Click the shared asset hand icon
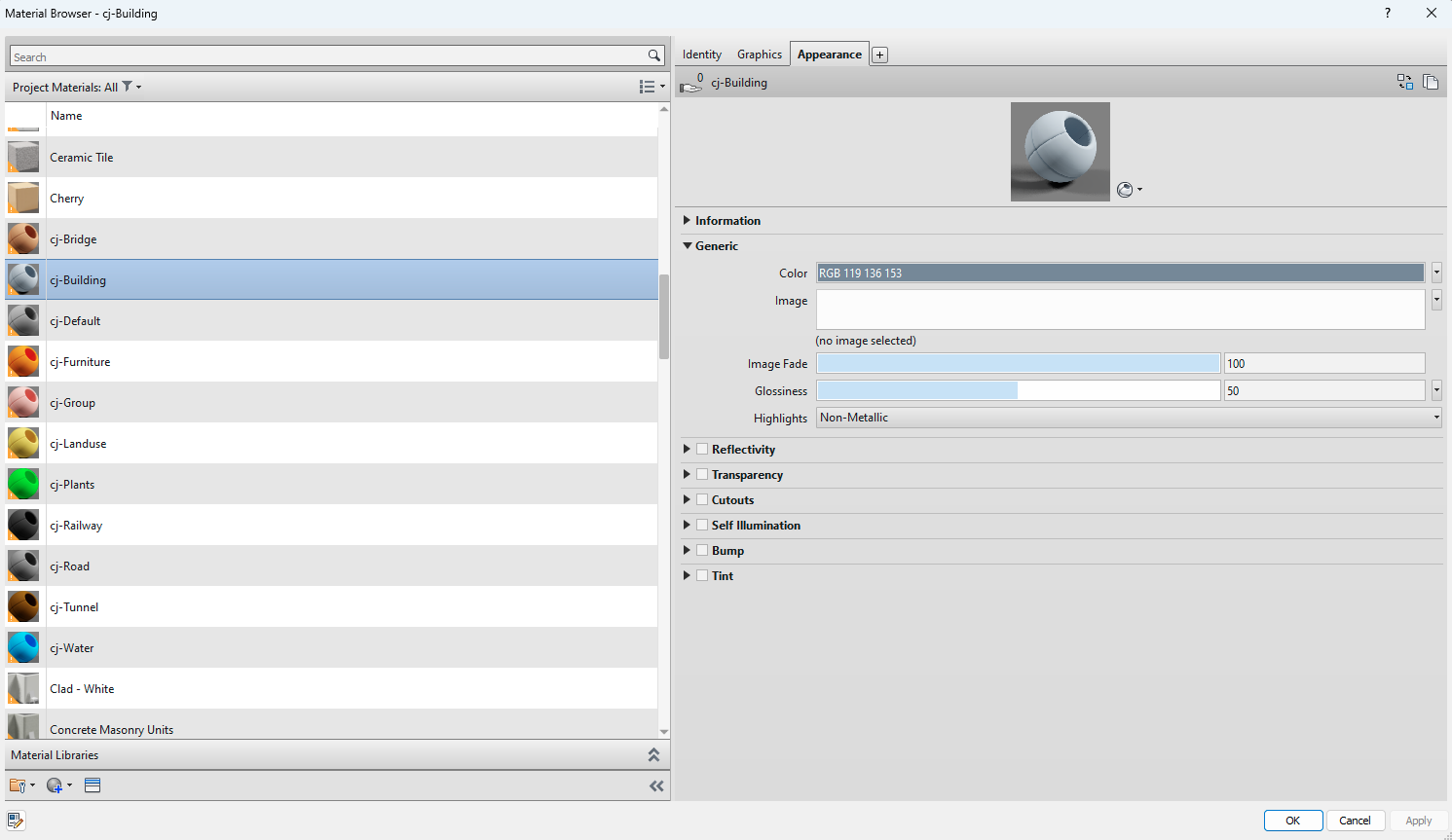This screenshot has width=1452, height=840. click(x=691, y=84)
